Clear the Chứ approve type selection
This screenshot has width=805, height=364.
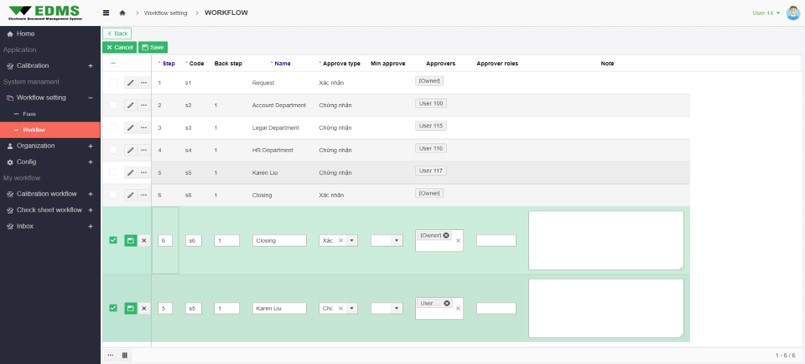[x=340, y=308]
